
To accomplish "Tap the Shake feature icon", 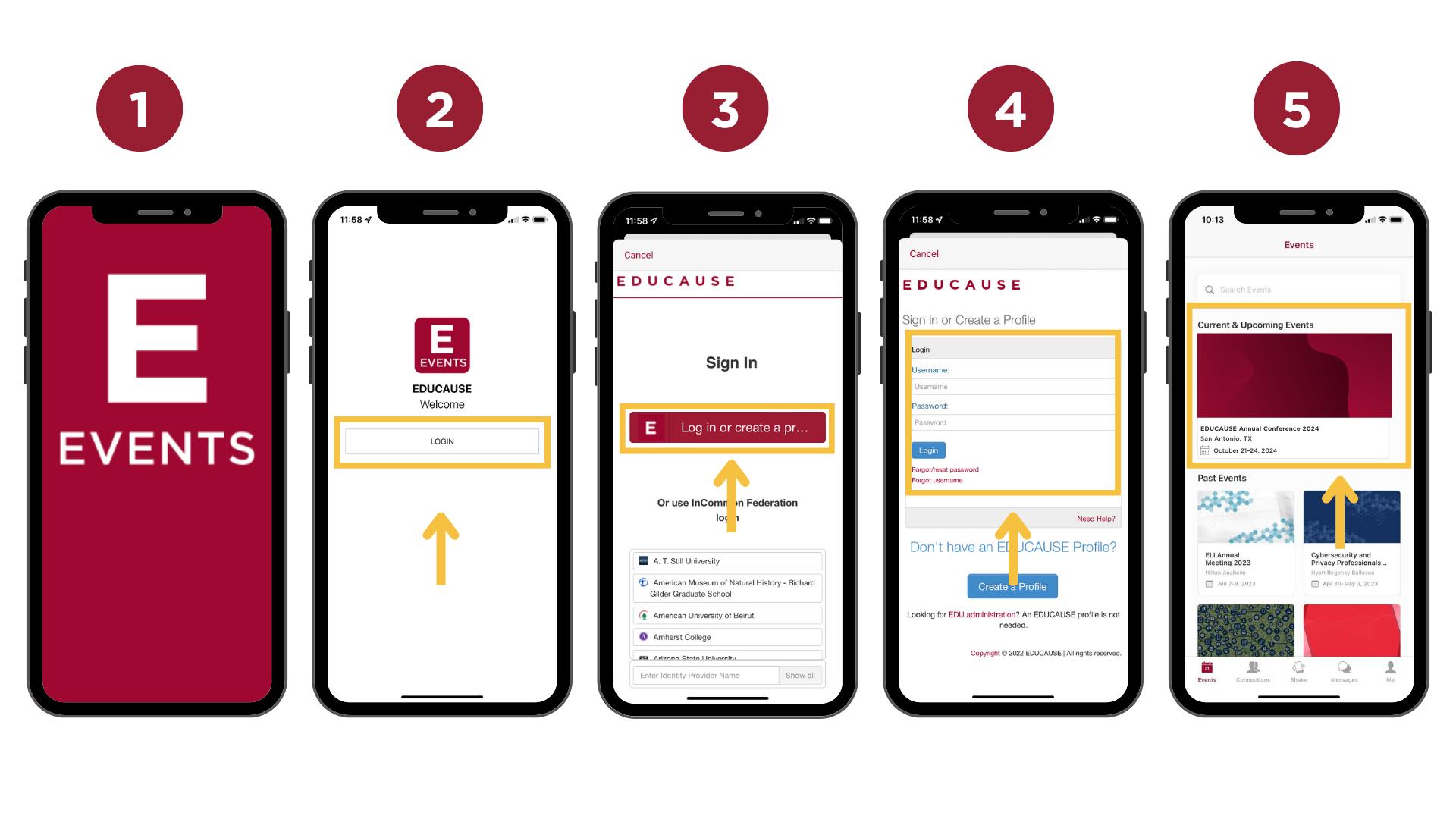I will pos(1298,672).
